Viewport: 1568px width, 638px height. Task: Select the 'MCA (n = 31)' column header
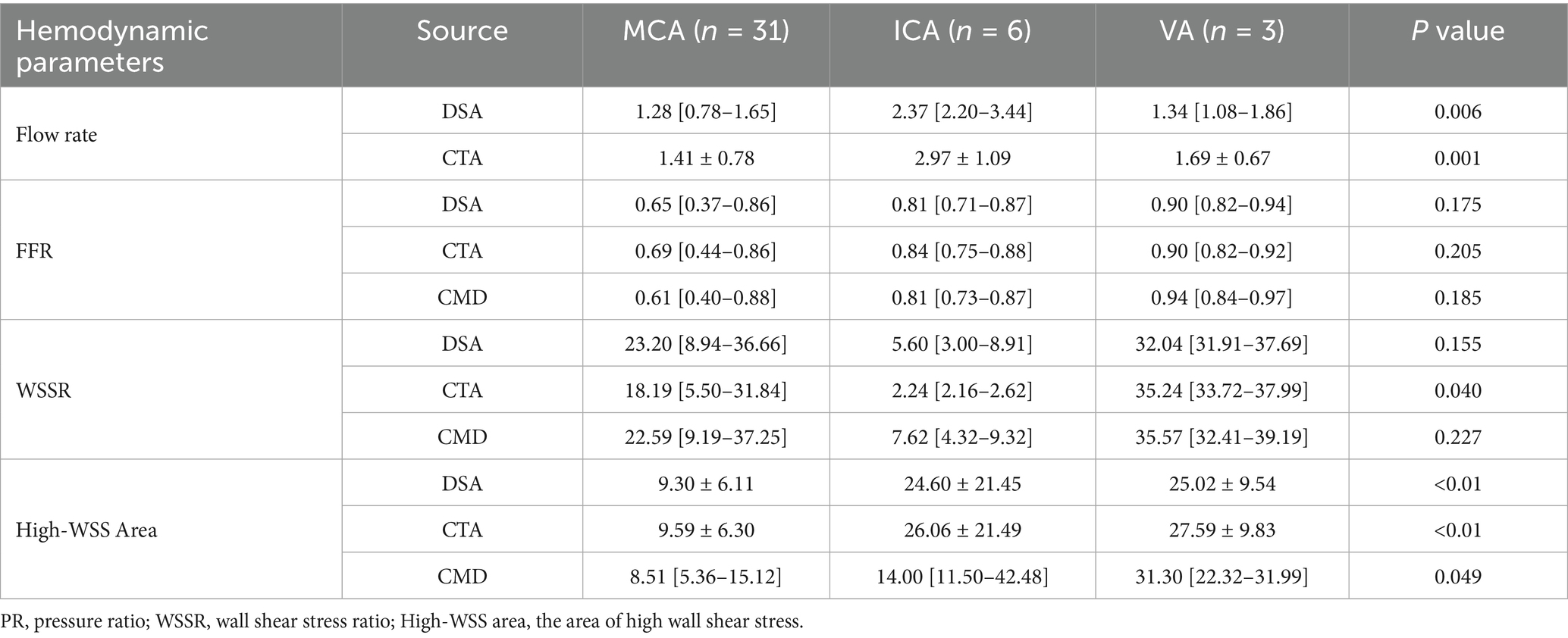tap(705, 30)
